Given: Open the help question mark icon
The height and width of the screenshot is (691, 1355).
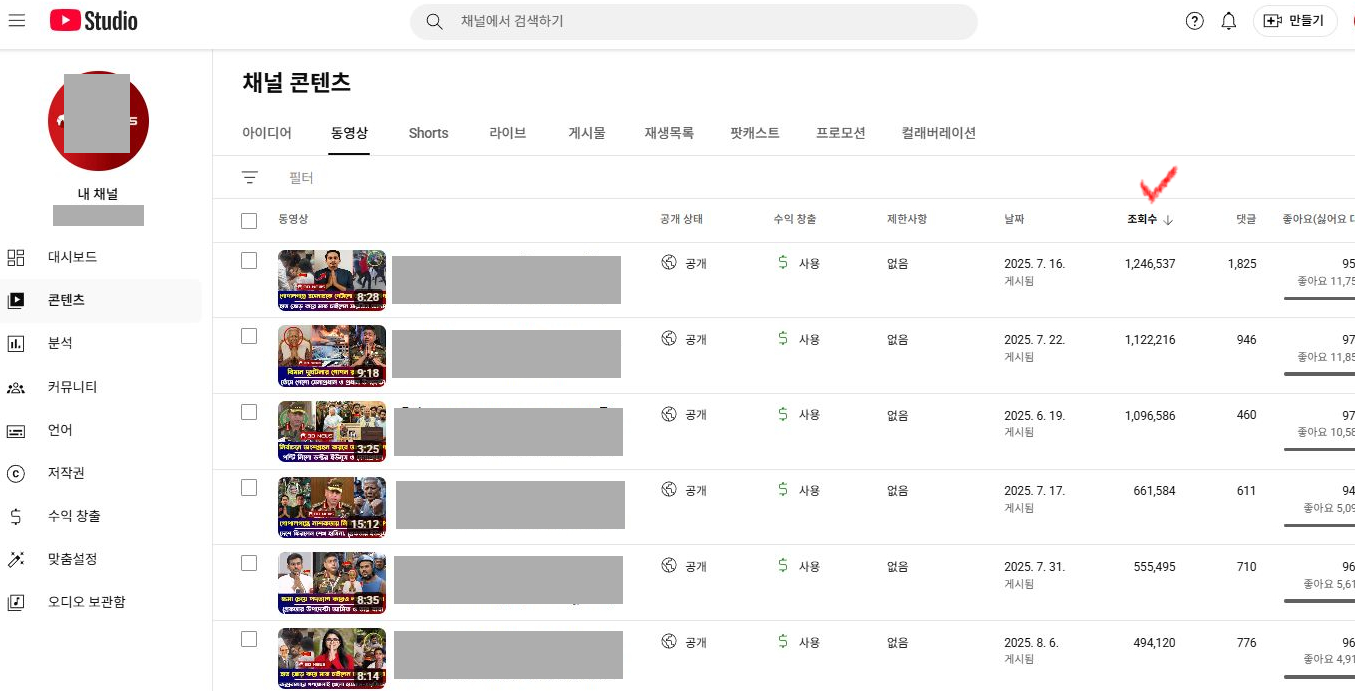Looking at the screenshot, I should [1194, 21].
